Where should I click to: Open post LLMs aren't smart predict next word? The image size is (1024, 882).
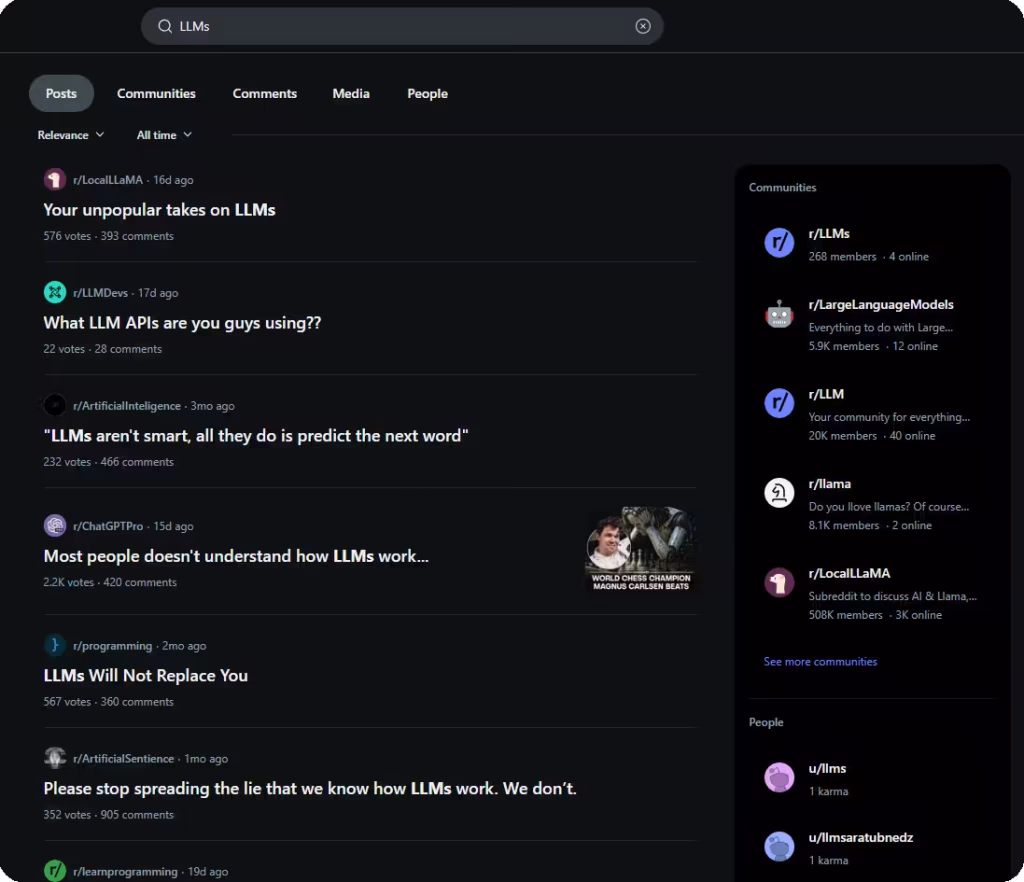click(x=256, y=435)
